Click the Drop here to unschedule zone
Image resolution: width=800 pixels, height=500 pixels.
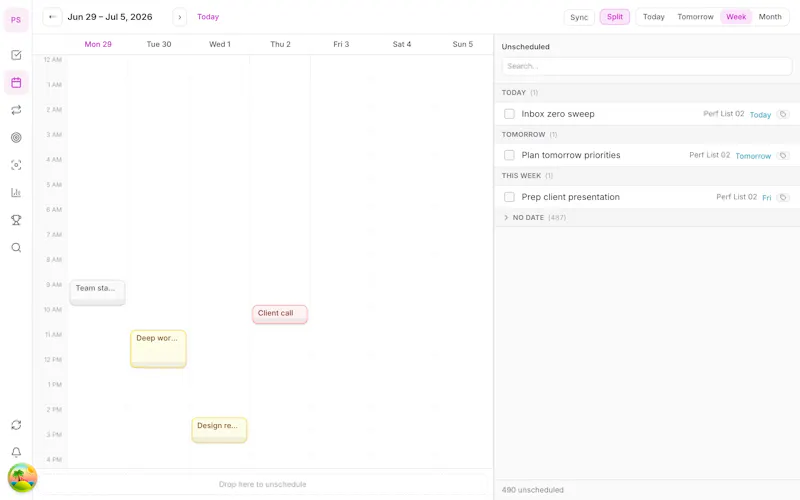262,484
